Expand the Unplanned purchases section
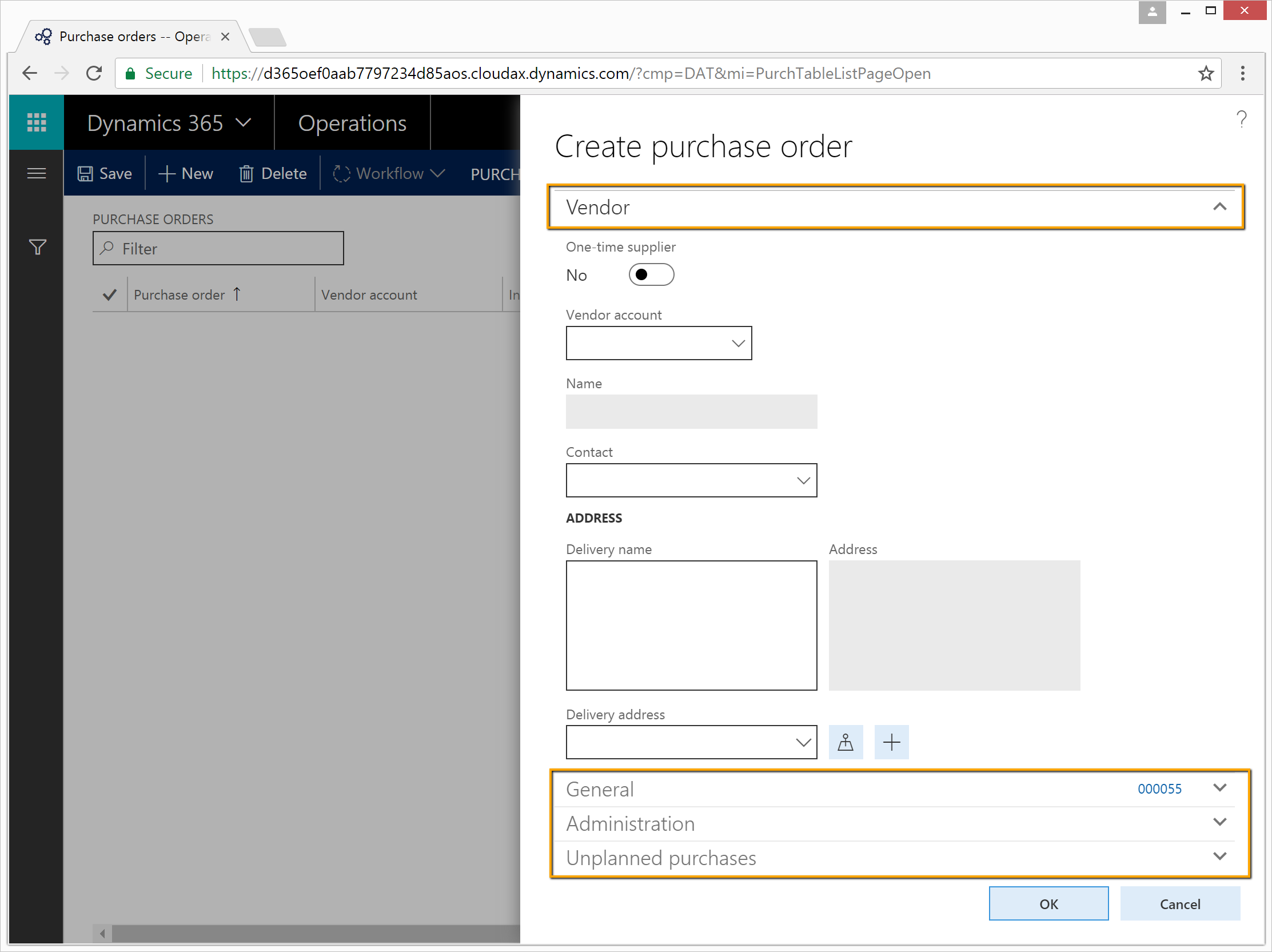The image size is (1272, 952). click(x=1219, y=857)
